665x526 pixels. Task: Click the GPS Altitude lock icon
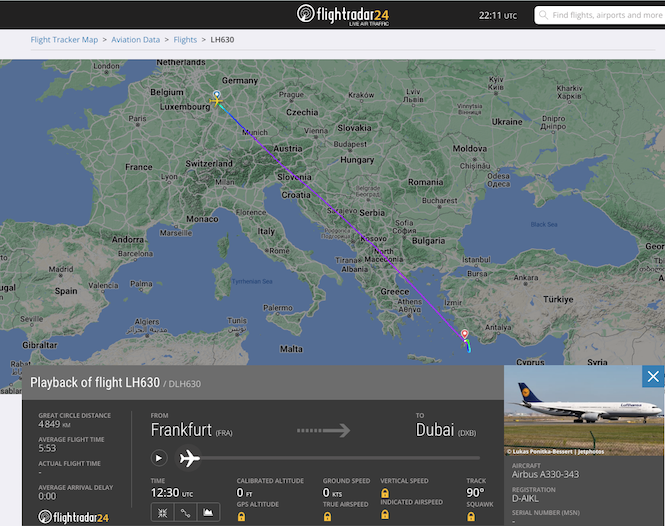click(x=241, y=517)
